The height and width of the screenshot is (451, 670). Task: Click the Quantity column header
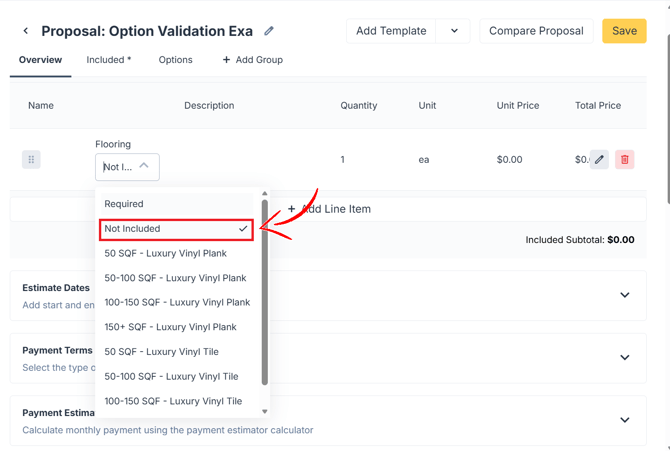359,106
